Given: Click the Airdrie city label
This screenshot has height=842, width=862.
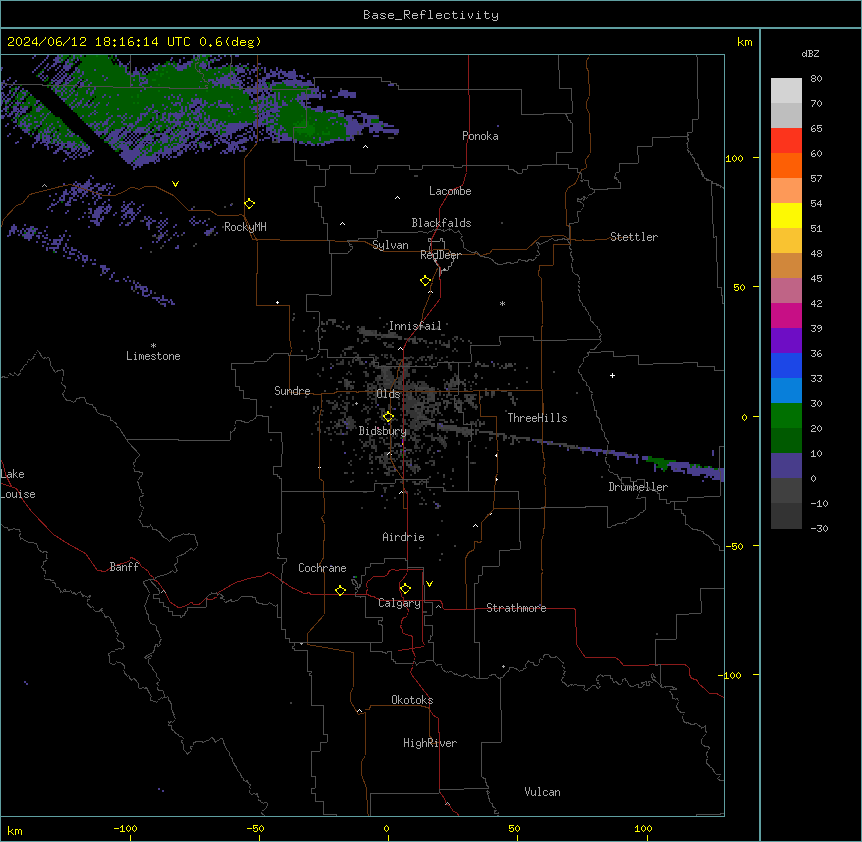Looking at the screenshot, I should (x=404, y=537).
